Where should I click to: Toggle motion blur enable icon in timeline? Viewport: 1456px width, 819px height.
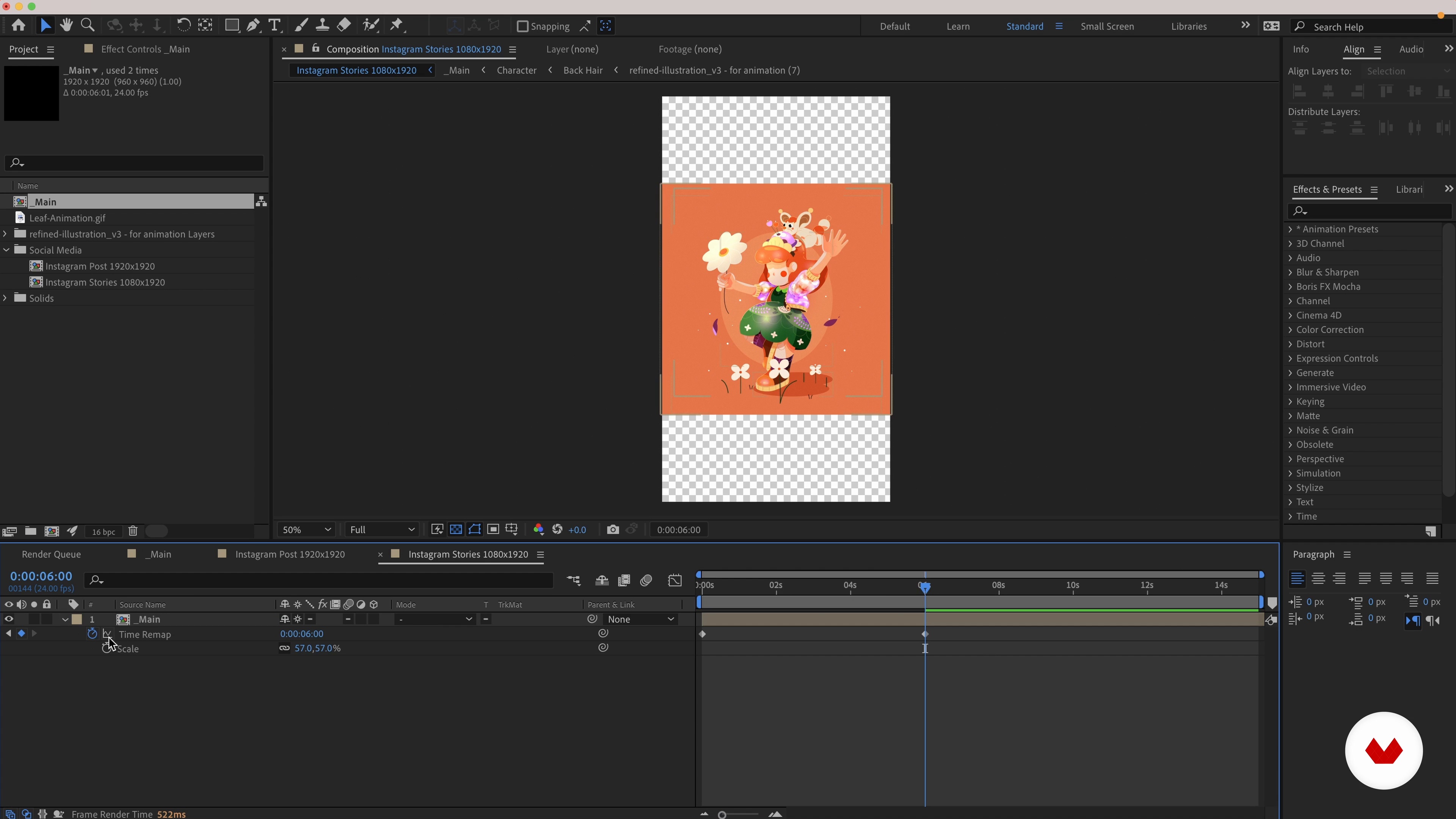pos(646,581)
